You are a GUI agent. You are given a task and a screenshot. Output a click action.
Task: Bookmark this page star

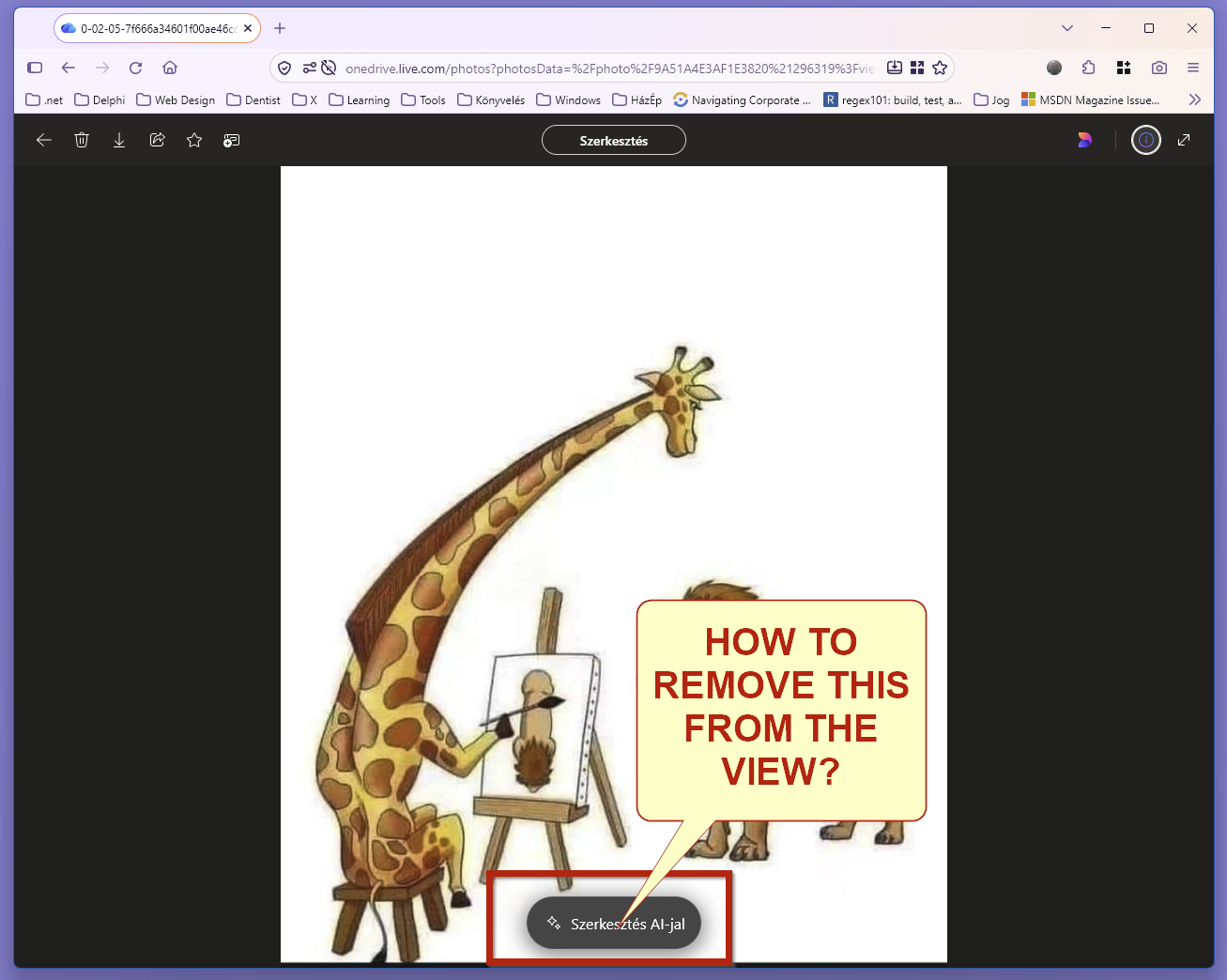(x=940, y=68)
